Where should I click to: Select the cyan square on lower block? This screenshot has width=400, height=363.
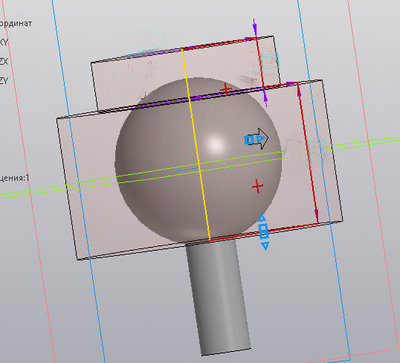coord(317,151)
